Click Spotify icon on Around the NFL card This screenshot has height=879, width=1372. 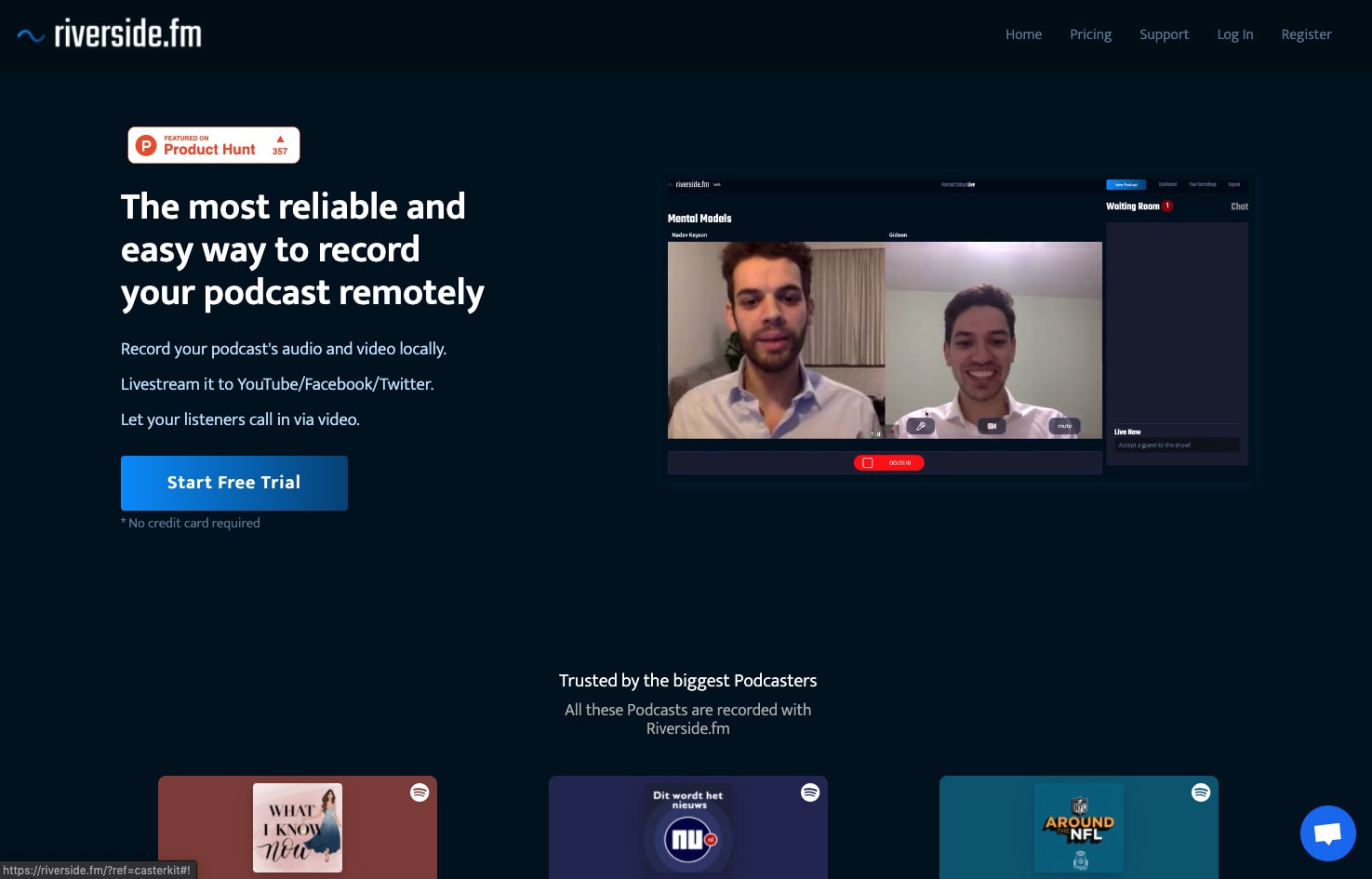[1201, 792]
